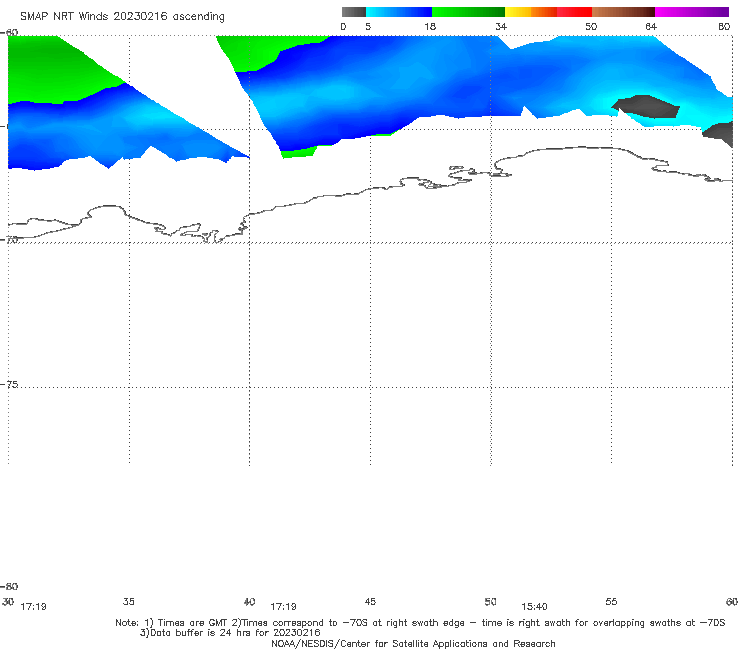Click the "3)Data buffer is 24 hrs" note

tap(230, 633)
